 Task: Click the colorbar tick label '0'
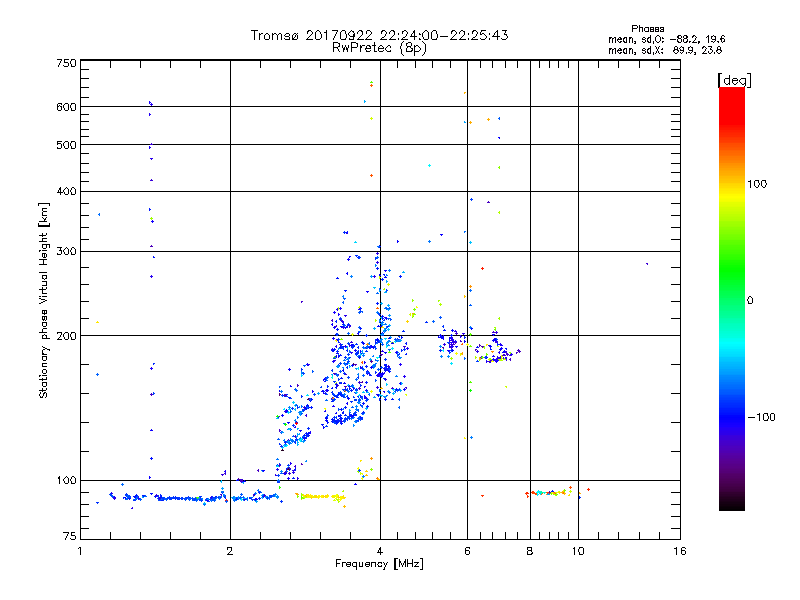(750, 301)
